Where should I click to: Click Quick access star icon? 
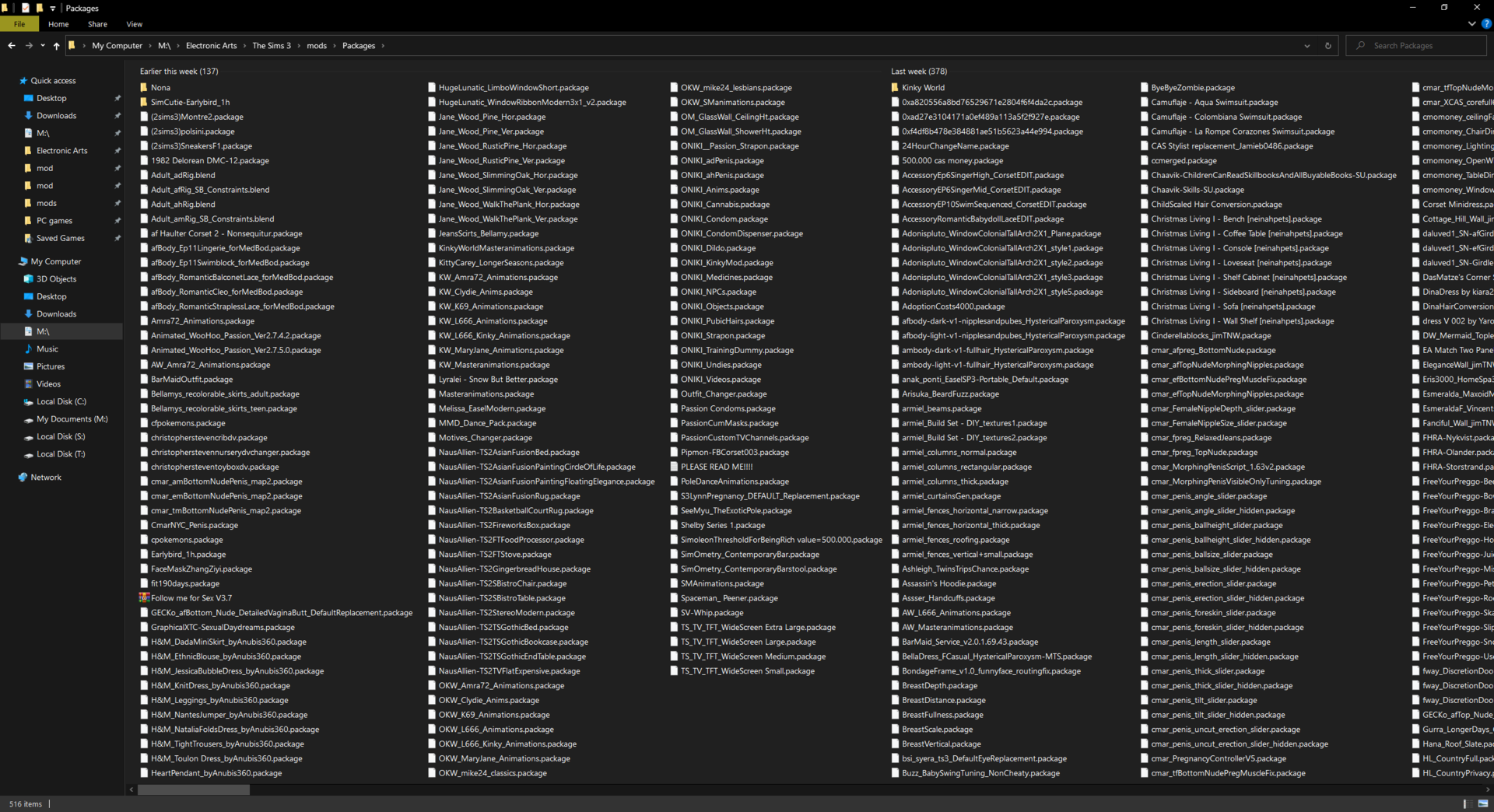[24, 81]
